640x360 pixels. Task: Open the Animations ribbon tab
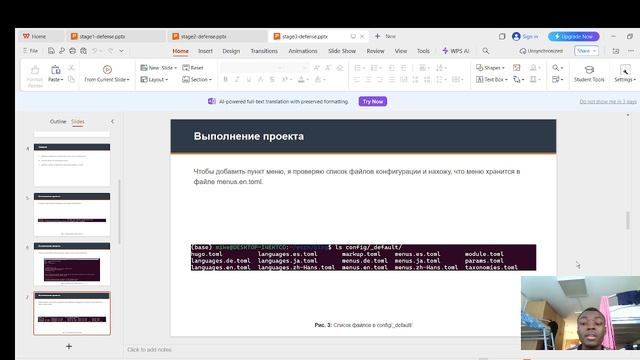point(303,51)
